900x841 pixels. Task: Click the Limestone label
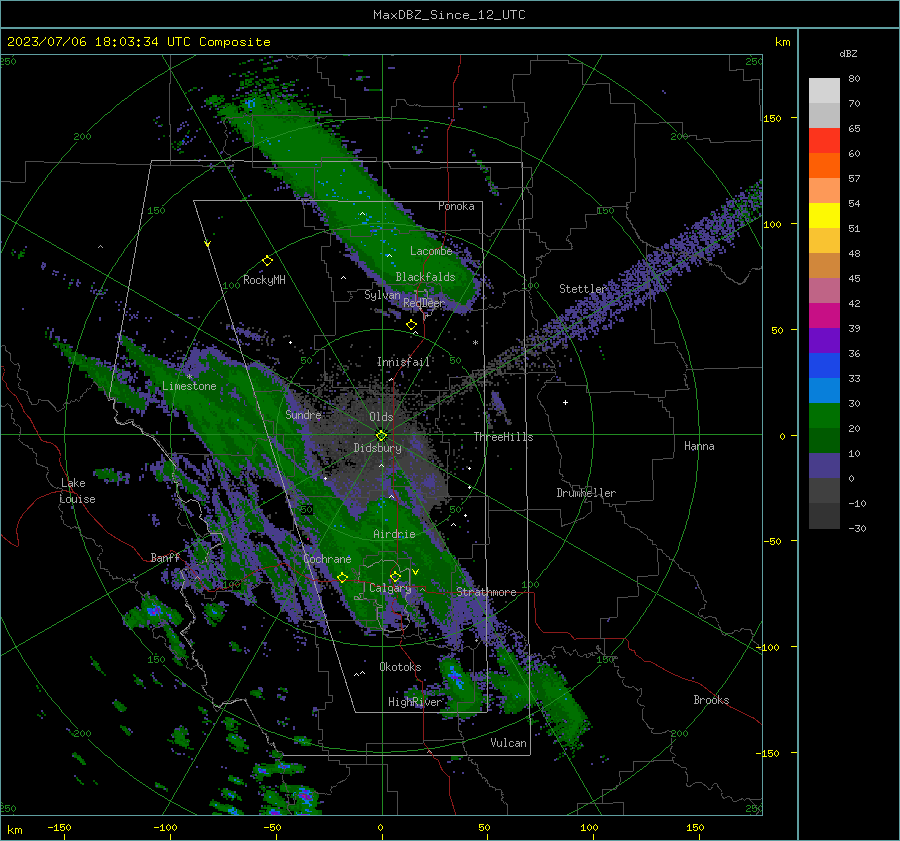pos(189,386)
